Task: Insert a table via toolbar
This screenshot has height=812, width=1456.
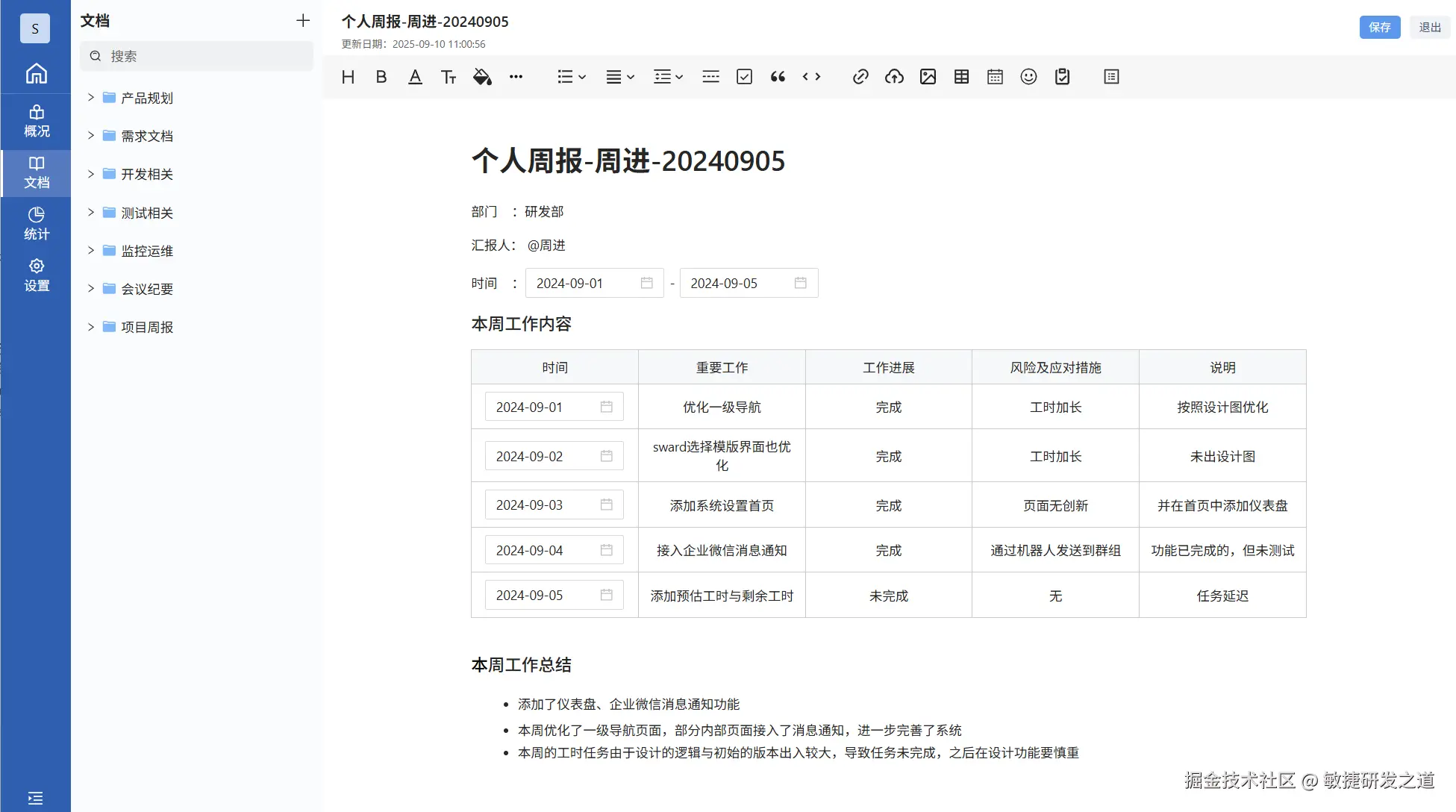Action: click(x=961, y=77)
